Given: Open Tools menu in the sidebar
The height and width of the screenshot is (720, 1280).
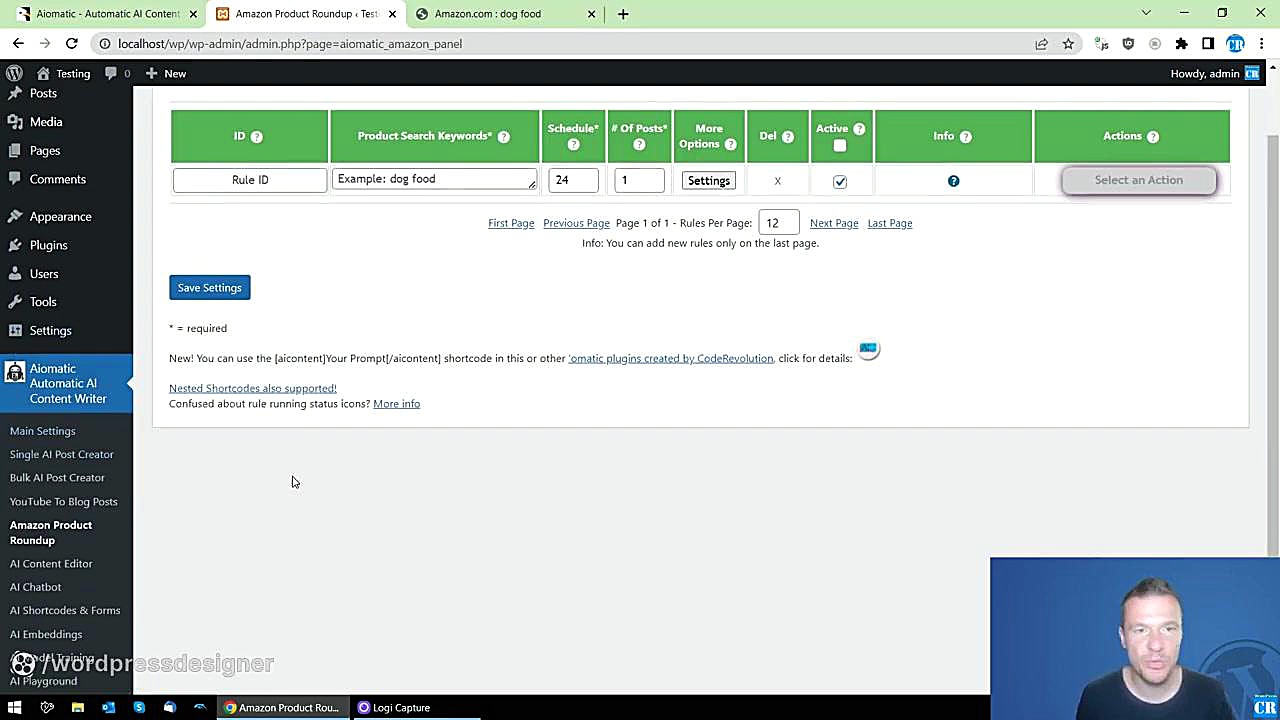Looking at the screenshot, I should pos(43,302).
